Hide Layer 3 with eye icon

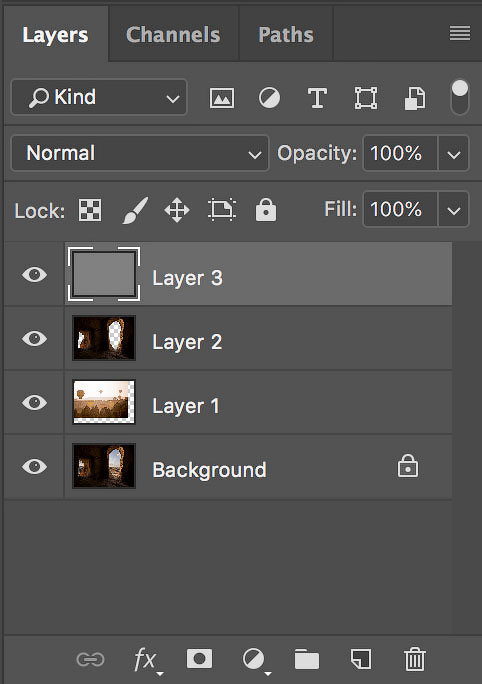click(34, 274)
